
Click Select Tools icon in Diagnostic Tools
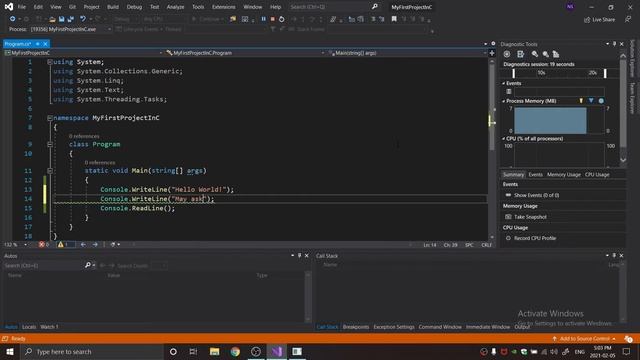[520, 54]
